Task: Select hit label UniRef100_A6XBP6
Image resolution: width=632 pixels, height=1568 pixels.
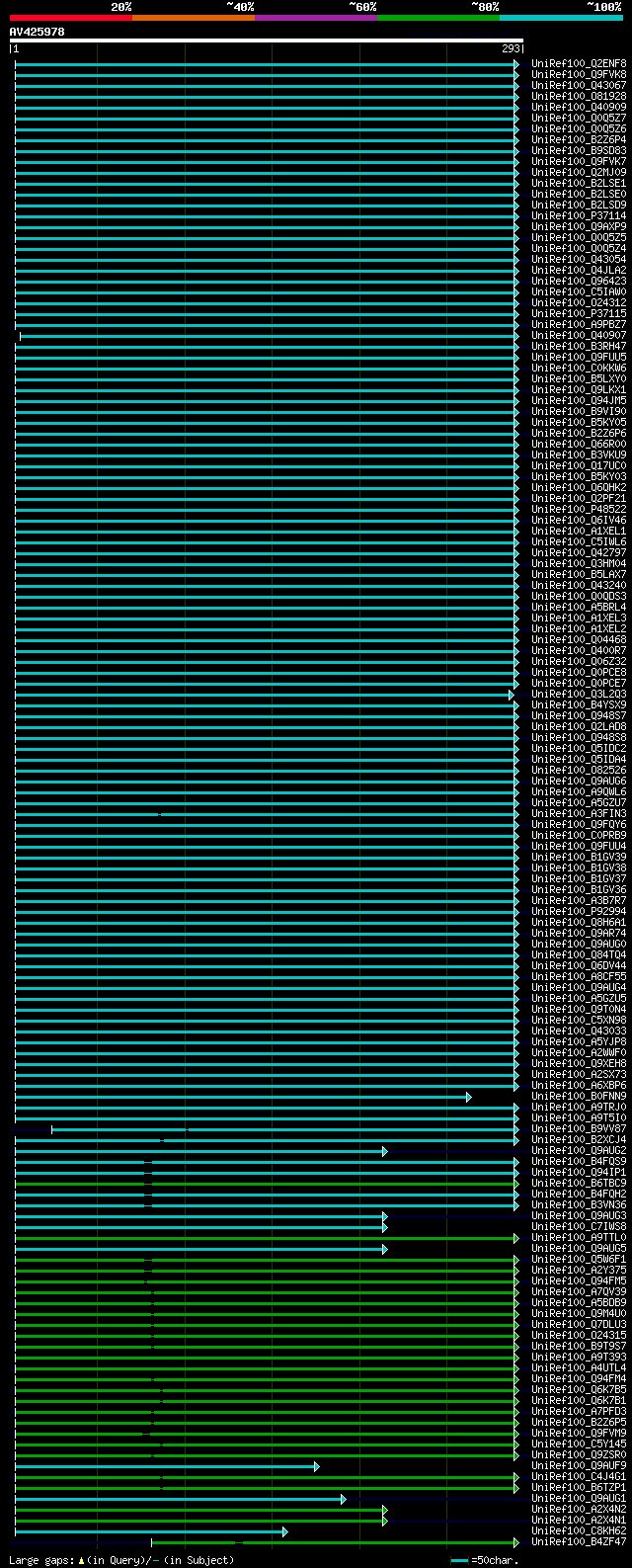Action: coord(579,1086)
